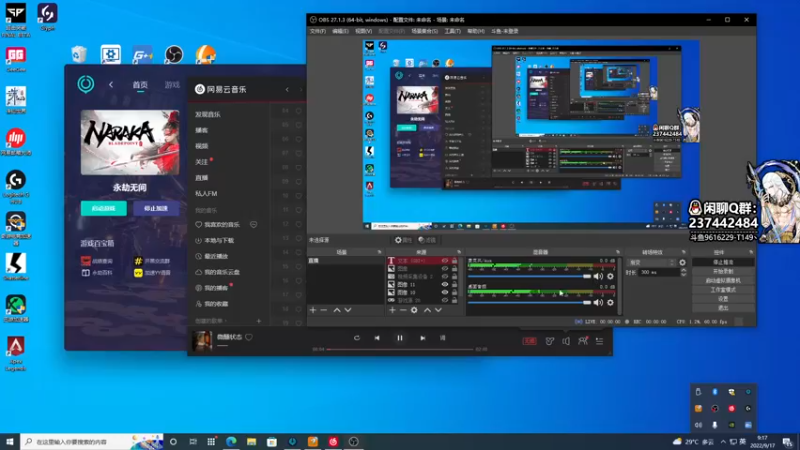This screenshot has height=450, width=800.
Task: Open the 工具 menu in OBS
Action: click(453, 31)
